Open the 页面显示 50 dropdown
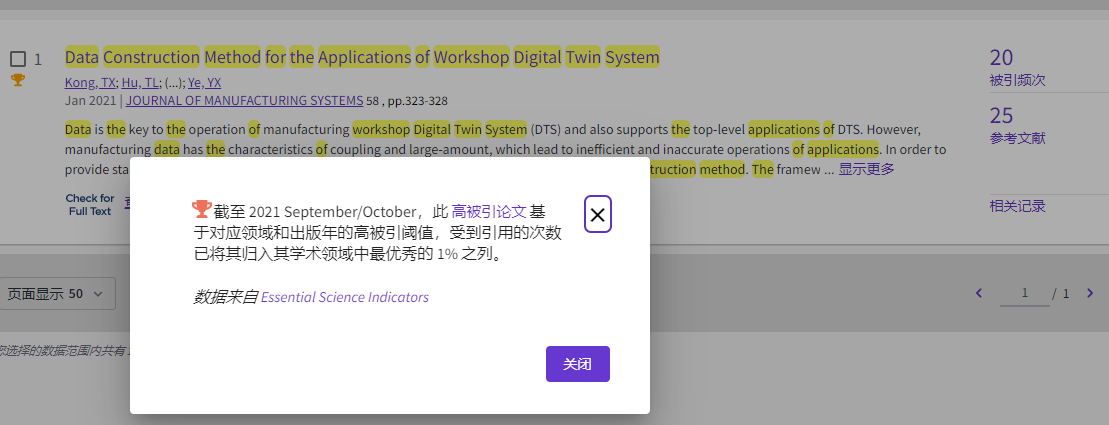The width and height of the screenshot is (1109, 425). coord(58,293)
